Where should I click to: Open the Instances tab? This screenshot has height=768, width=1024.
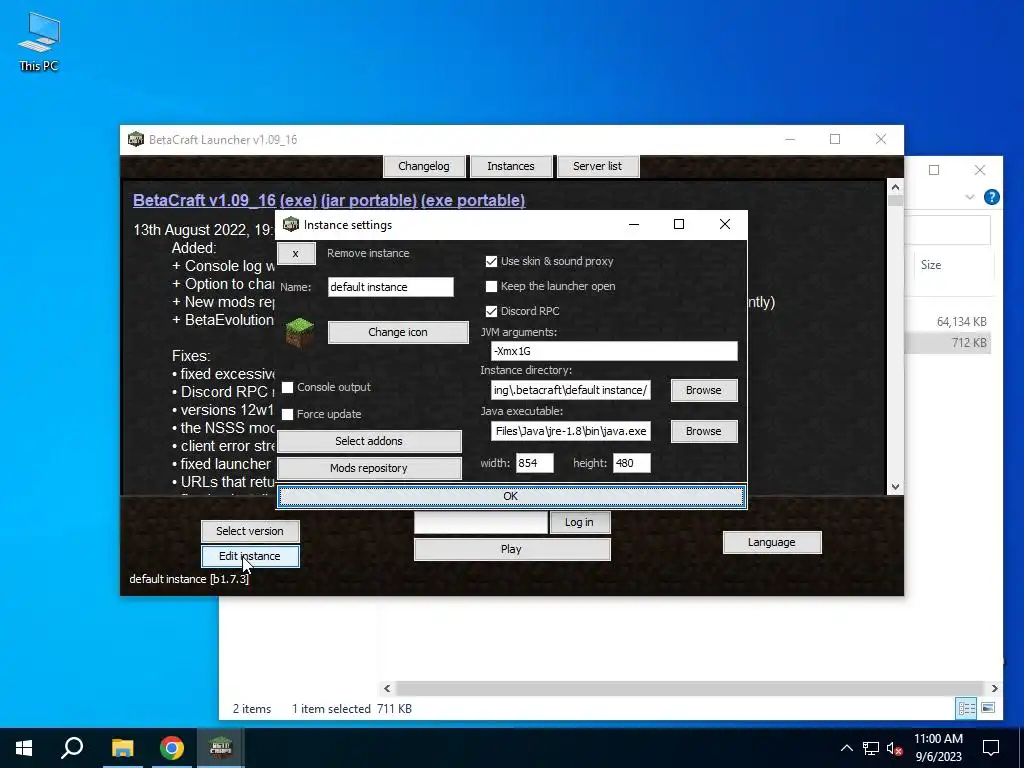coord(511,166)
